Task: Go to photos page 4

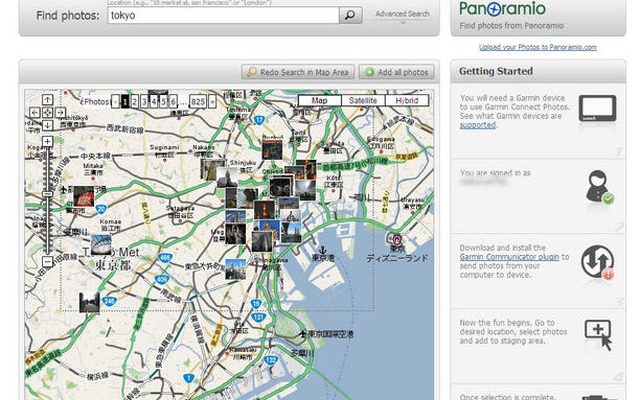Action: tap(154, 101)
